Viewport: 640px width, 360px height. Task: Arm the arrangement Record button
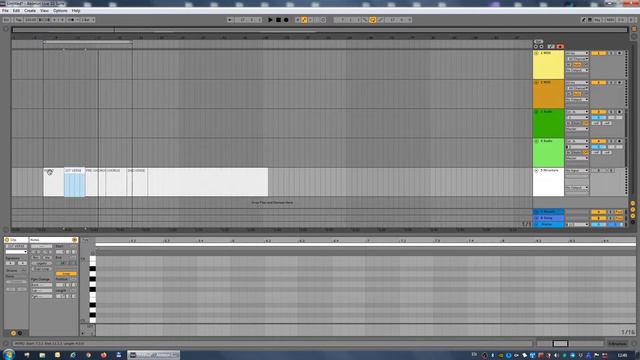pyautogui.click(x=286, y=20)
